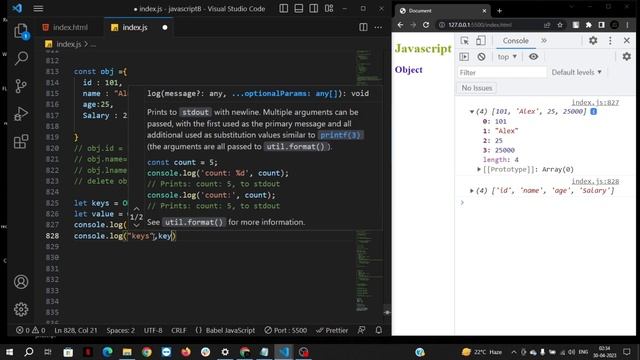Viewport: 640px width, 360px height.
Task: Select the Console tab in DevTools
Action: (x=516, y=40)
